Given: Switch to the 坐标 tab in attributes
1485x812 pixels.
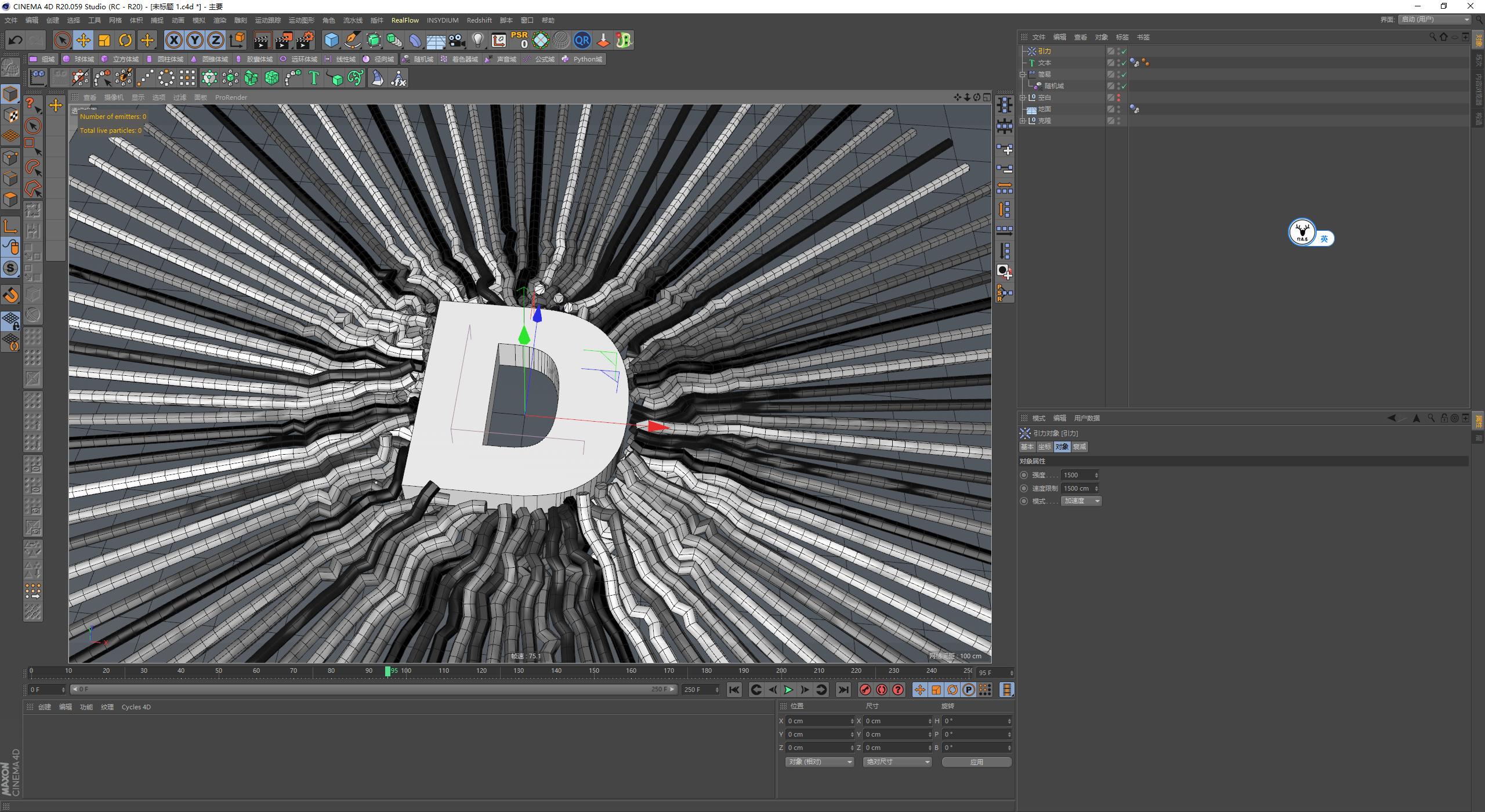Looking at the screenshot, I should [1045, 447].
